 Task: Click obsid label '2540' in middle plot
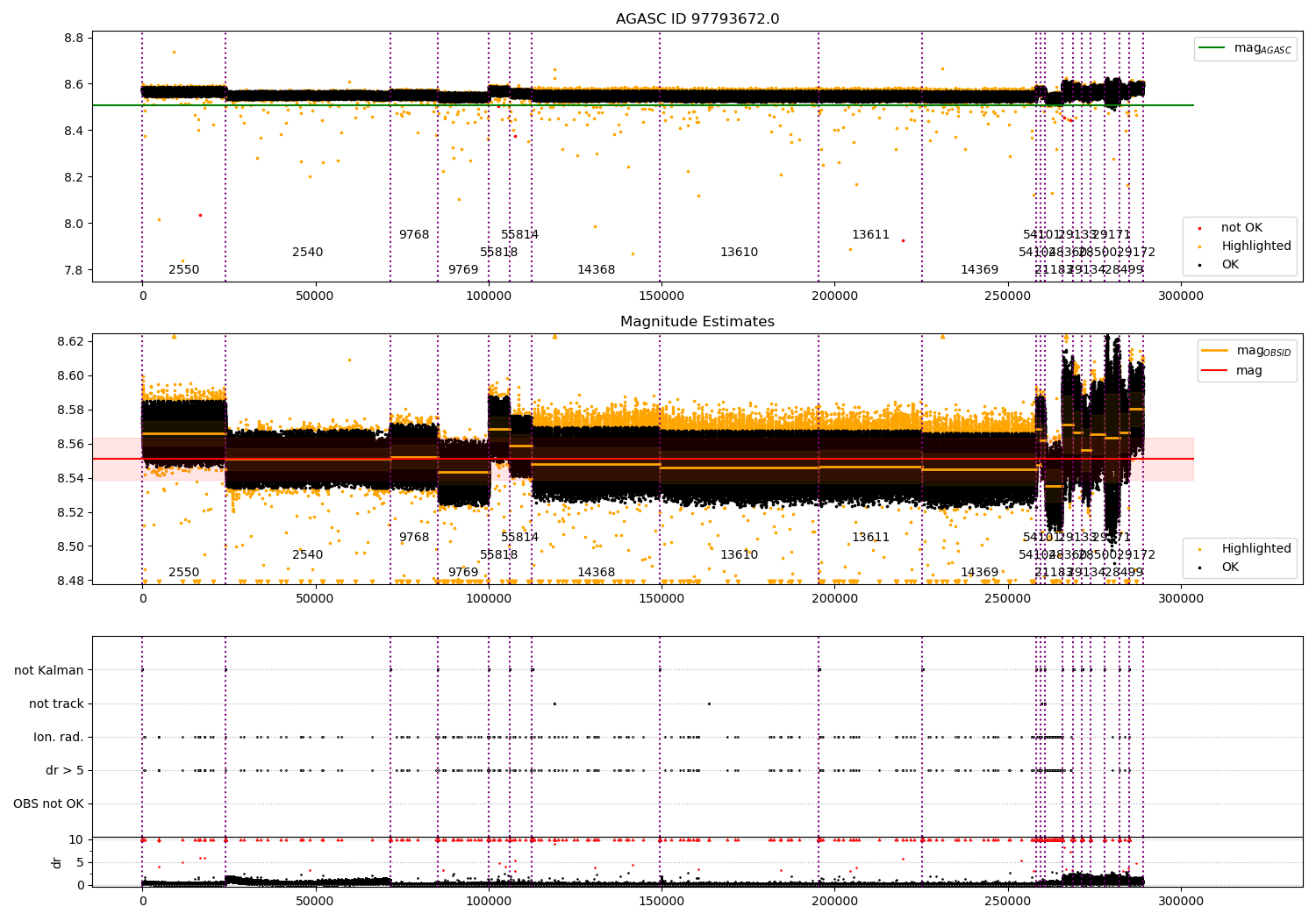pos(308,555)
